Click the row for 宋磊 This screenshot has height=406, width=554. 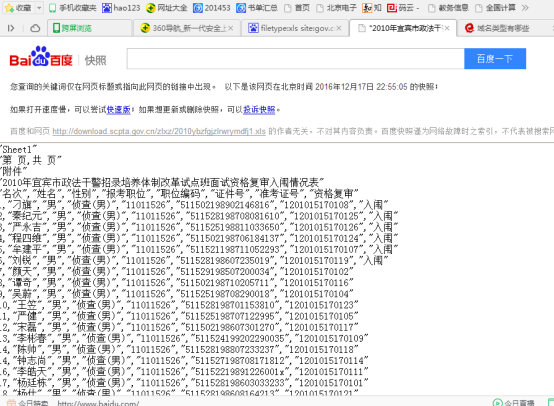pos(179,327)
